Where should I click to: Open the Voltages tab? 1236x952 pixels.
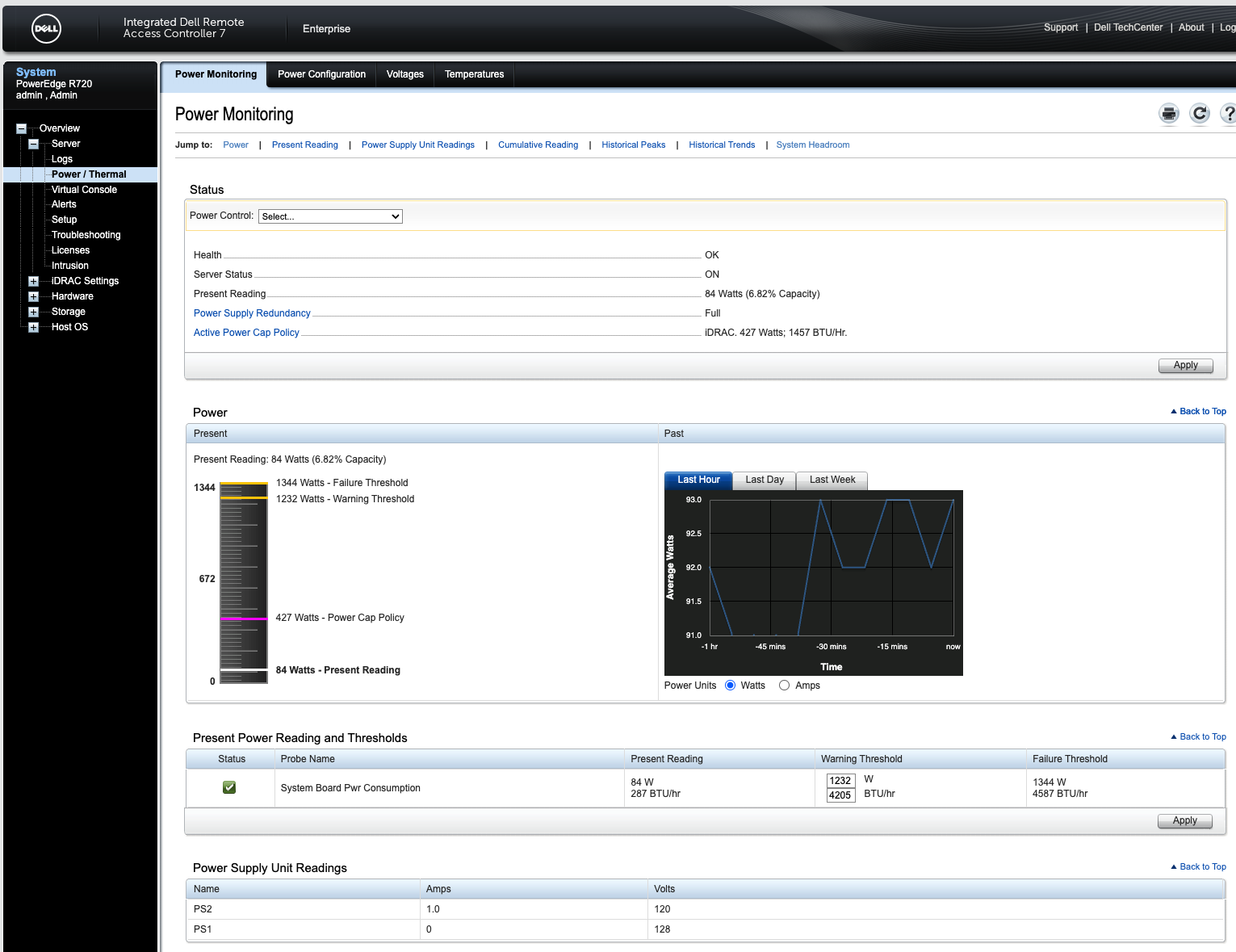point(404,74)
